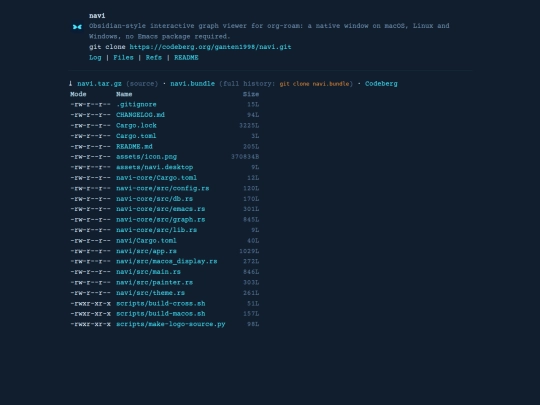Click the 'Size' column header

[251, 94]
